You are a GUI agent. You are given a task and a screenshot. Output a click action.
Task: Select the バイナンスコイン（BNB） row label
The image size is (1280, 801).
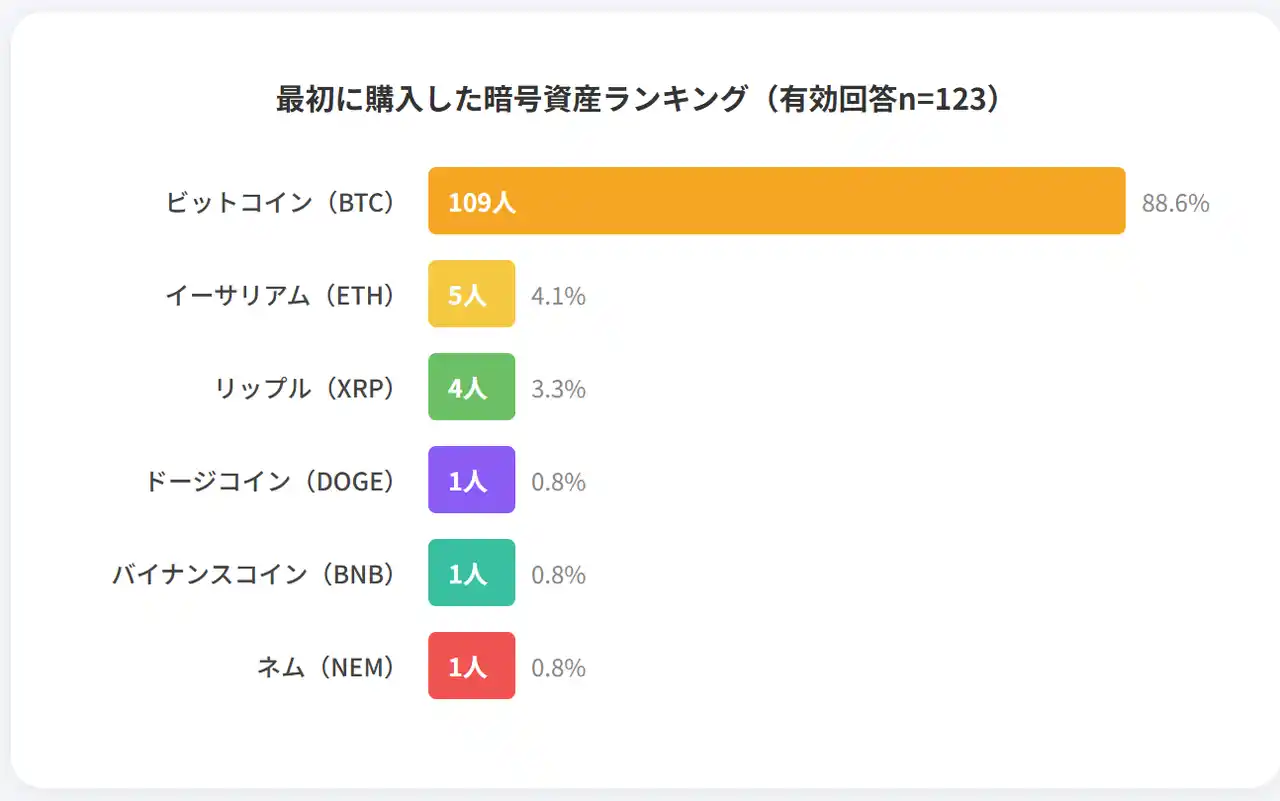pyautogui.click(x=253, y=575)
